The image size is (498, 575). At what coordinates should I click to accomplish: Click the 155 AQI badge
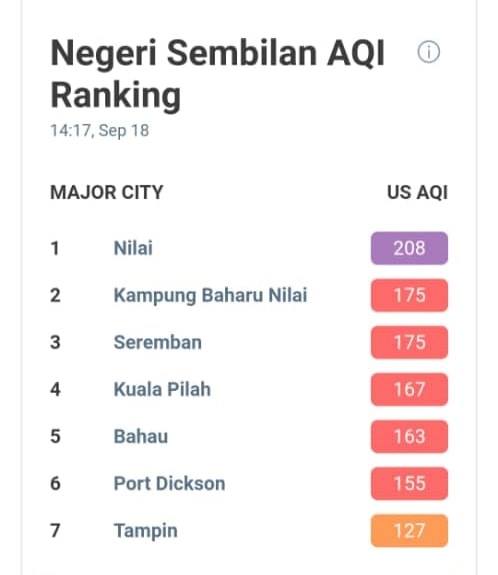(x=409, y=484)
